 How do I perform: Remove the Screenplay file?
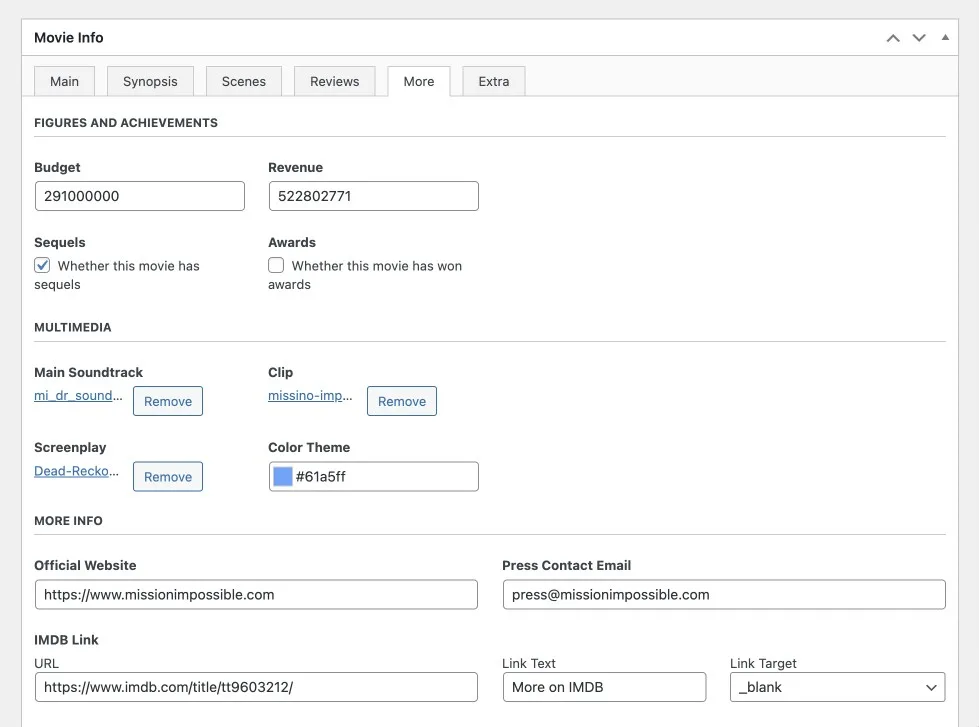[168, 477]
